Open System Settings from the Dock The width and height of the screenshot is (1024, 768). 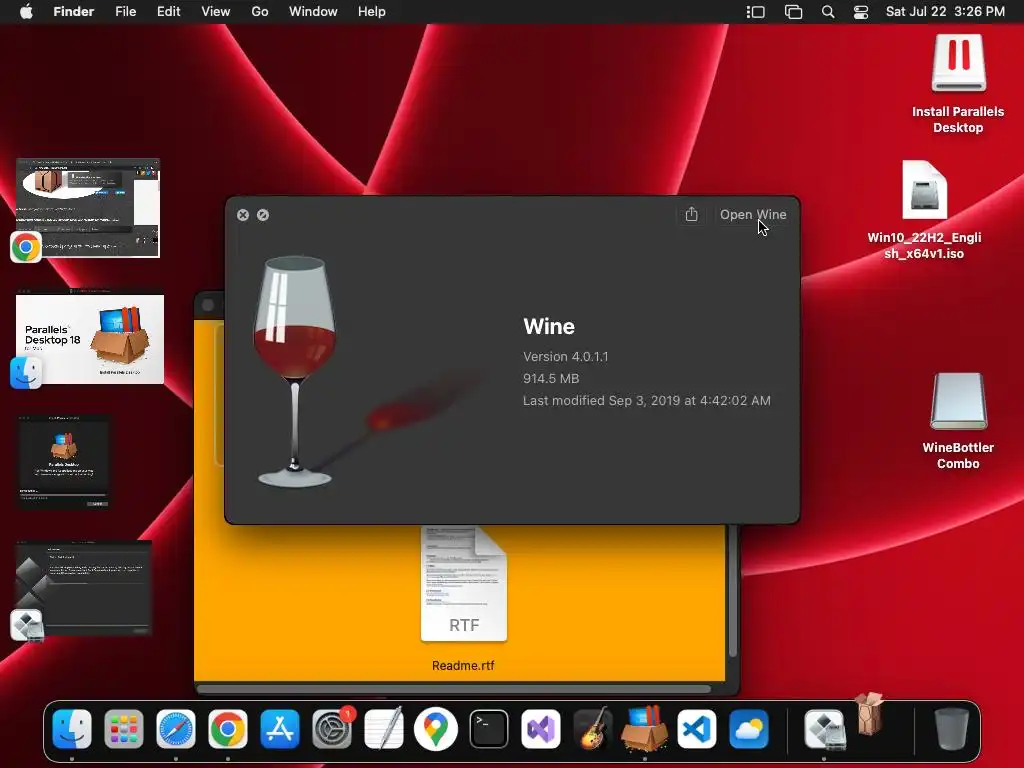[332, 729]
